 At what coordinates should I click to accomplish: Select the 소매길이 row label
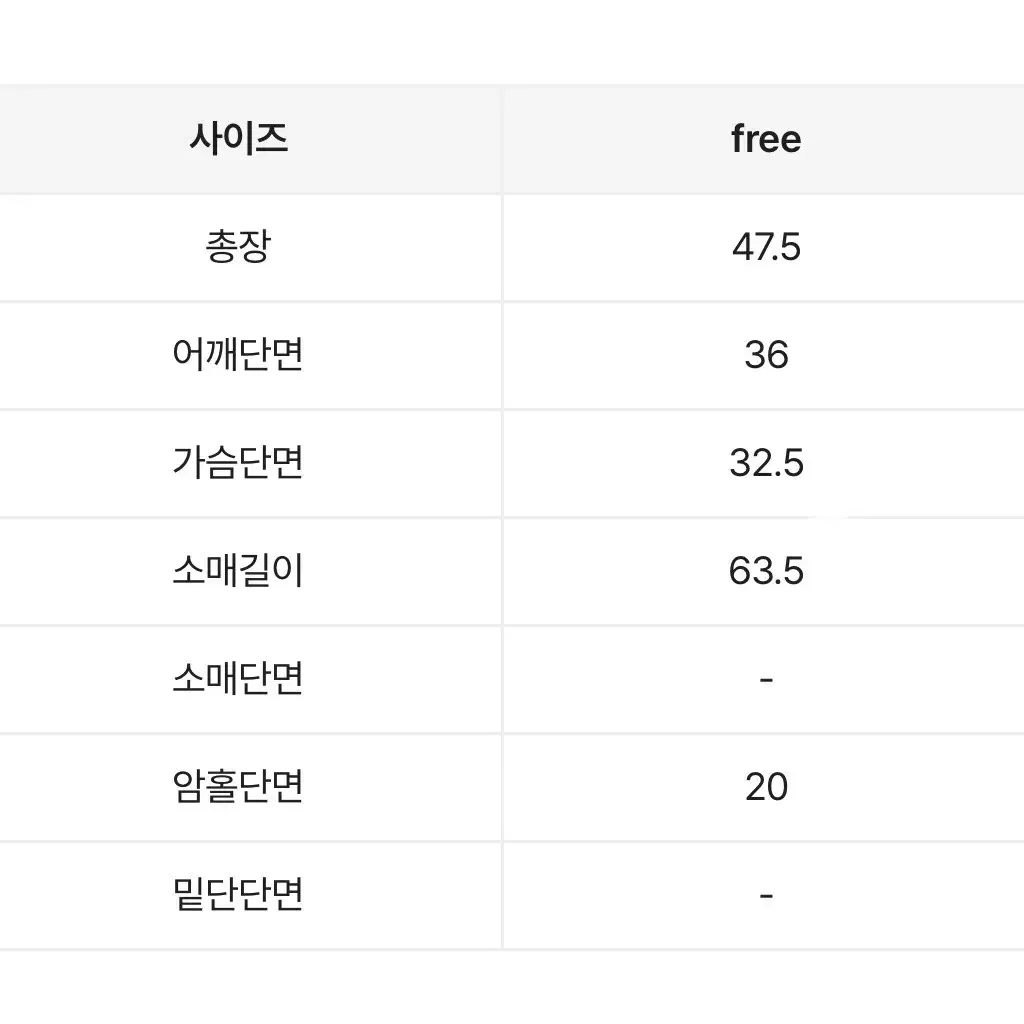coord(238,570)
